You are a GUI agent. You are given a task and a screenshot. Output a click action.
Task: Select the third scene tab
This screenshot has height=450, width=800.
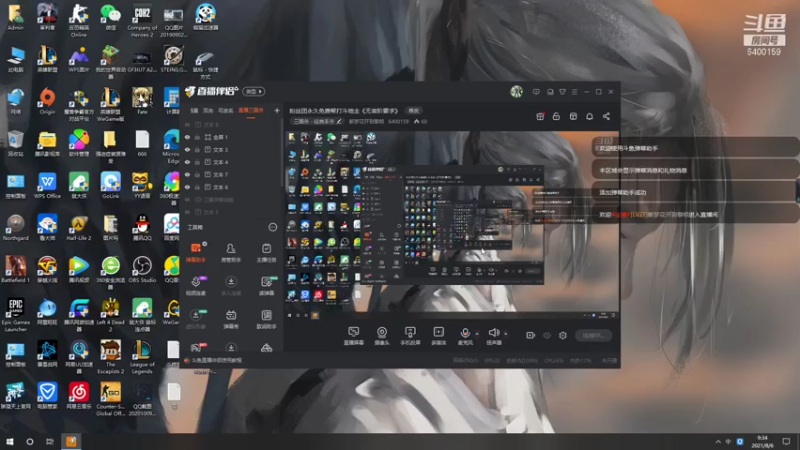pos(226,111)
